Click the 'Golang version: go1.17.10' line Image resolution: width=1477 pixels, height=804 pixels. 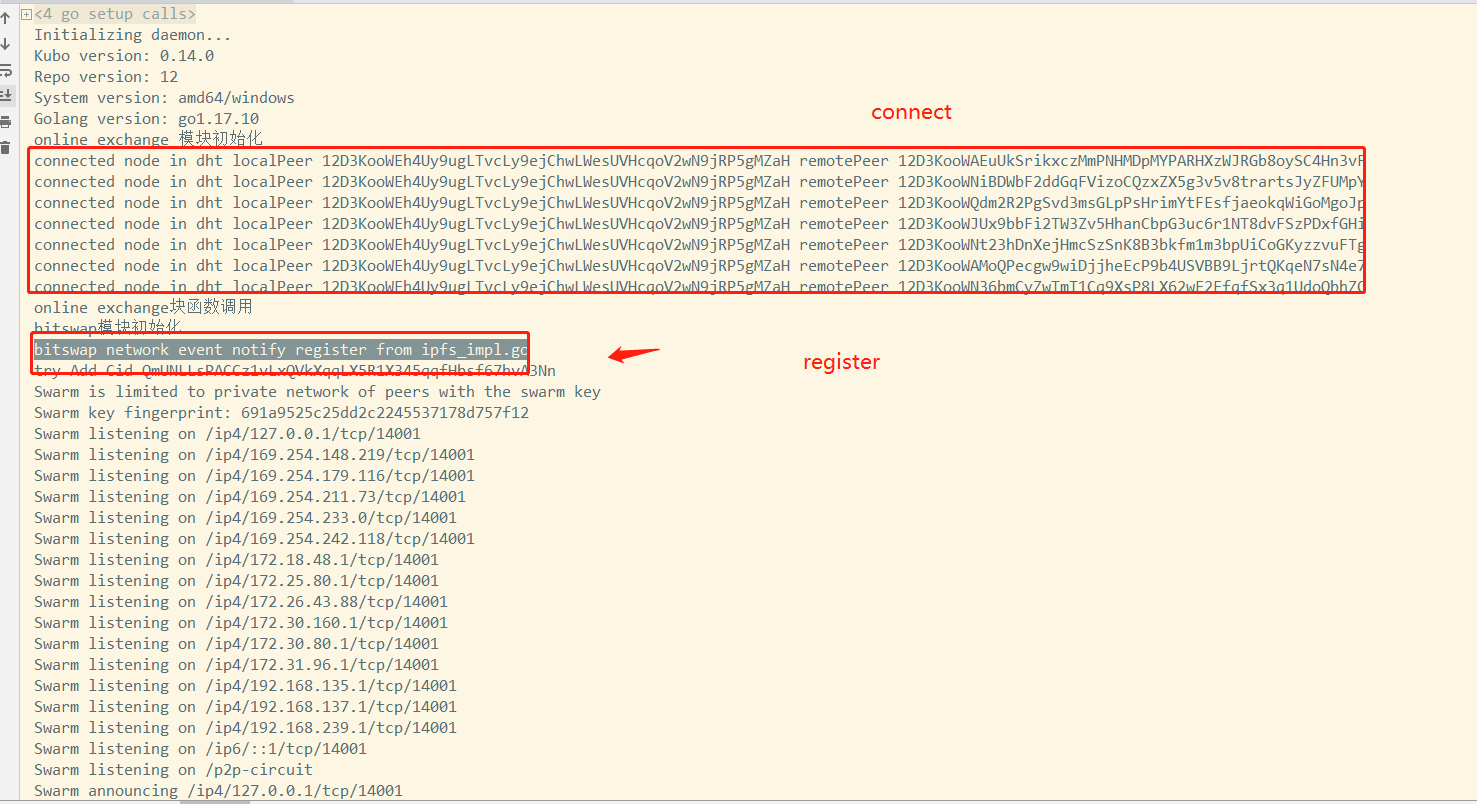coord(146,119)
